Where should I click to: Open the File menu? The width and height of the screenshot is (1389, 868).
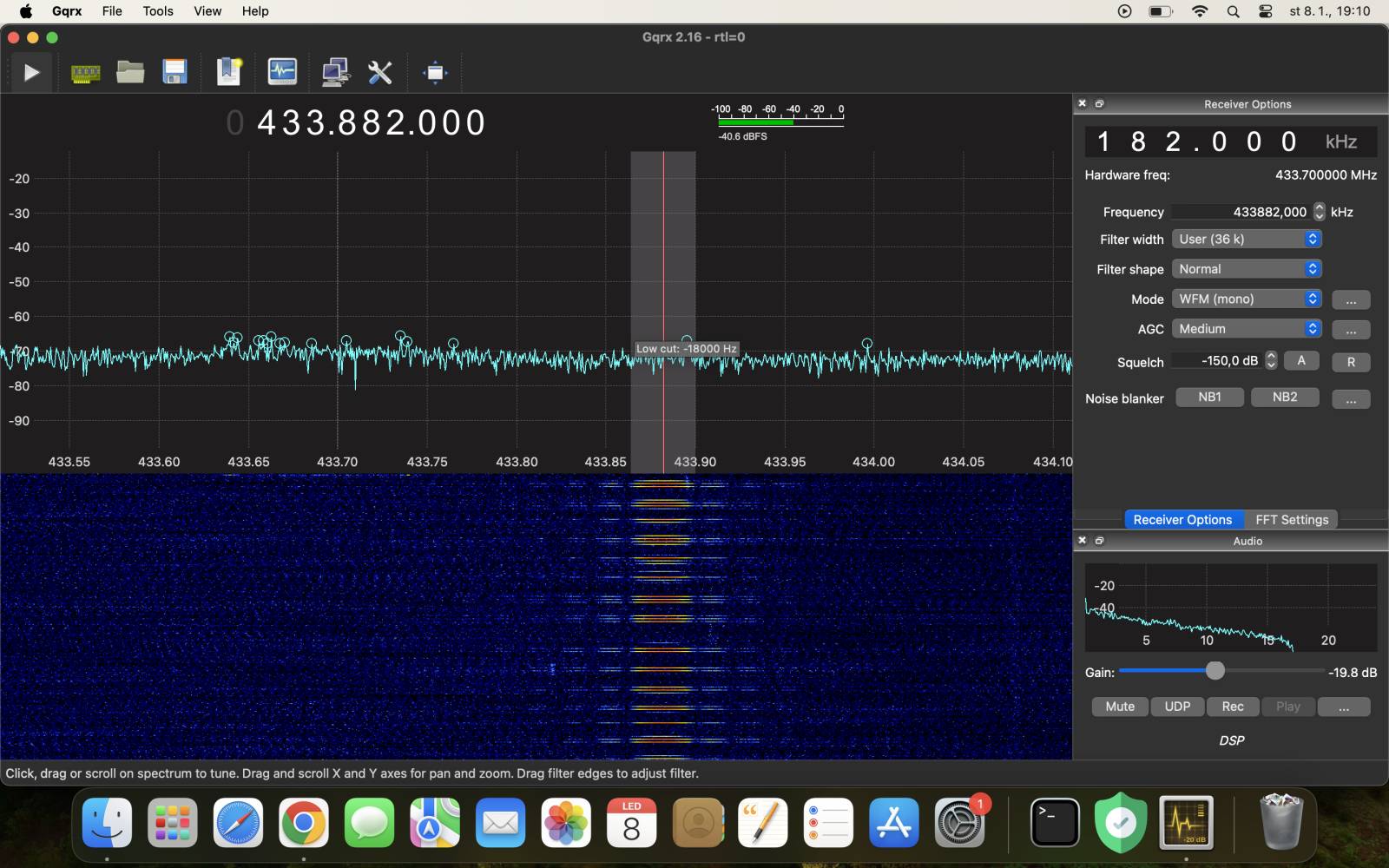(x=112, y=11)
